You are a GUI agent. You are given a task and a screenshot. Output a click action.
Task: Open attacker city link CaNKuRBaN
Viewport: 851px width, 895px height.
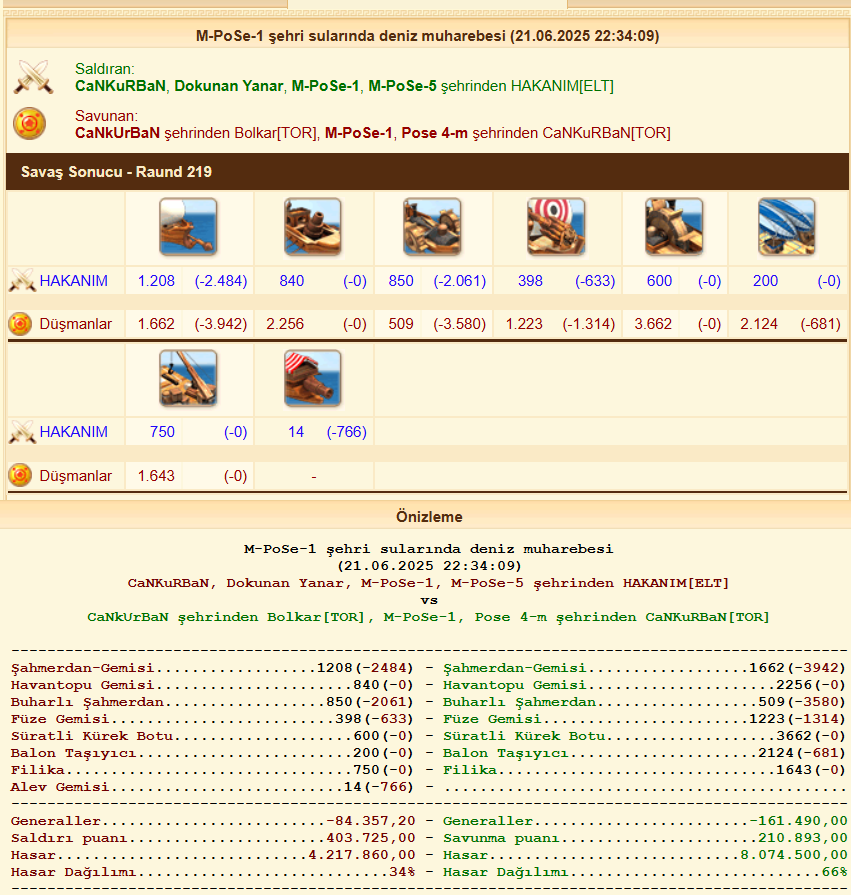point(120,86)
